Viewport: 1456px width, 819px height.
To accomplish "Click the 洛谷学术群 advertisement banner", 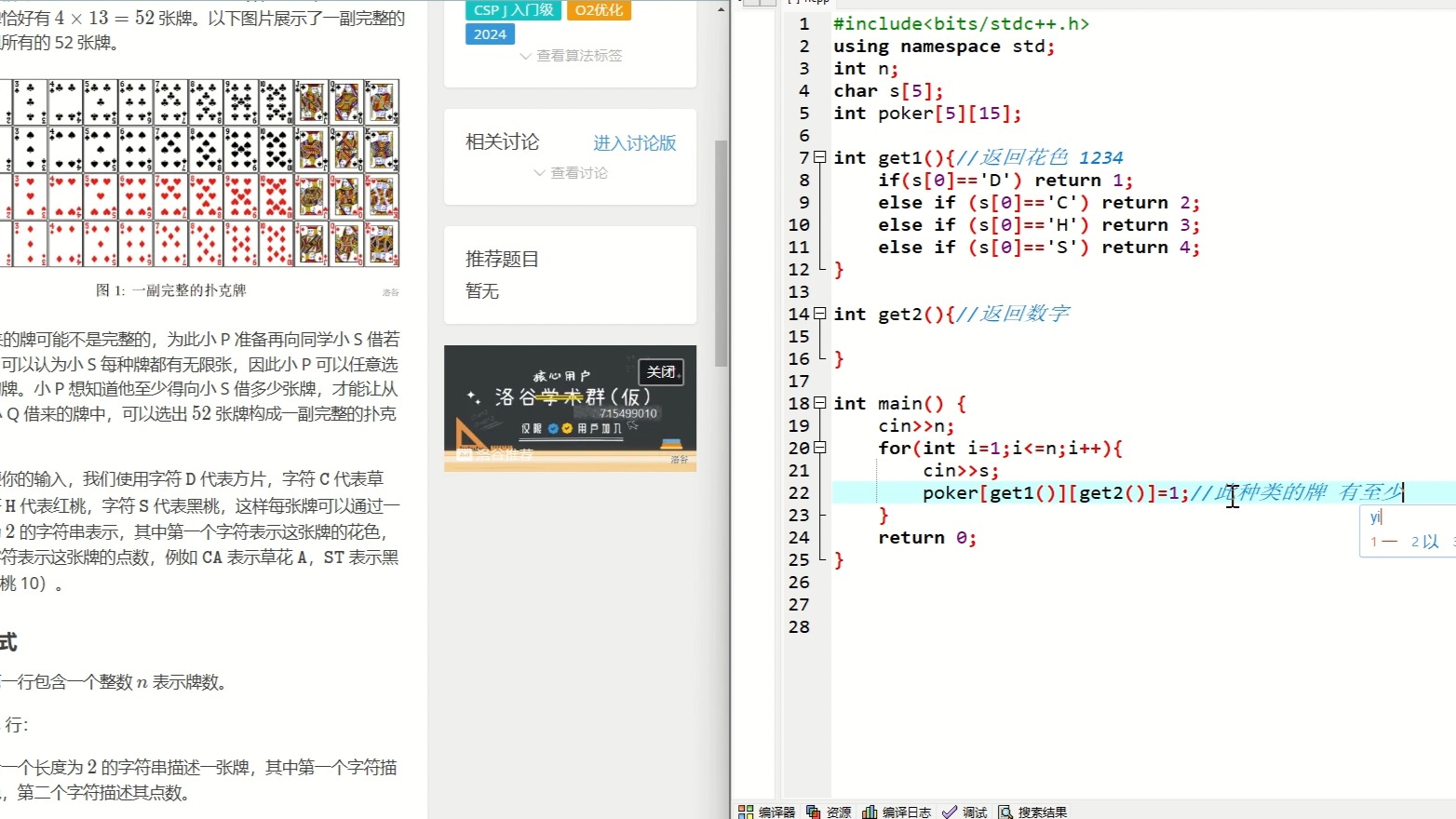I will click(x=570, y=409).
